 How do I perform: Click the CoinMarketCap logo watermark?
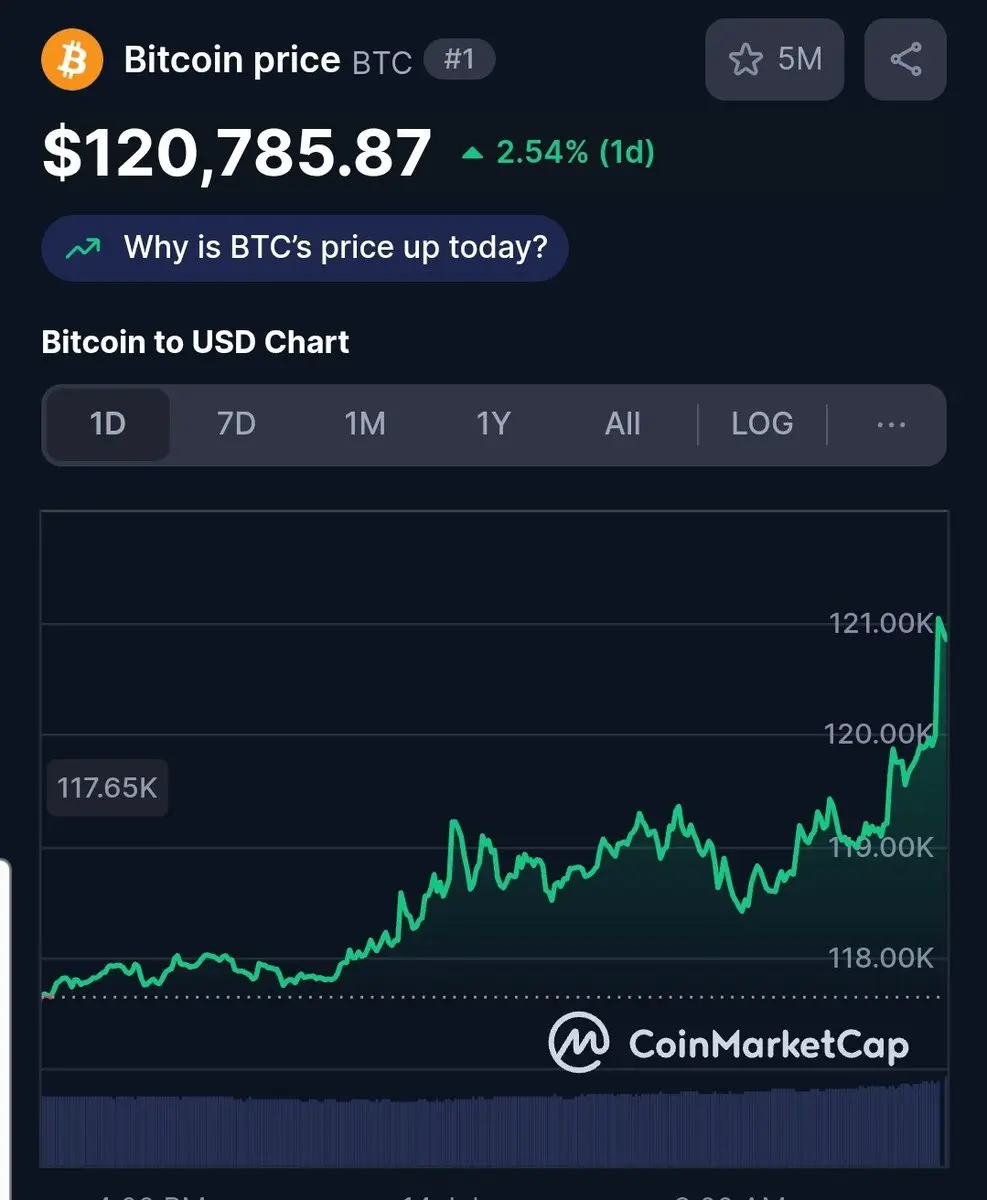pyautogui.click(x=728, y=1042)
